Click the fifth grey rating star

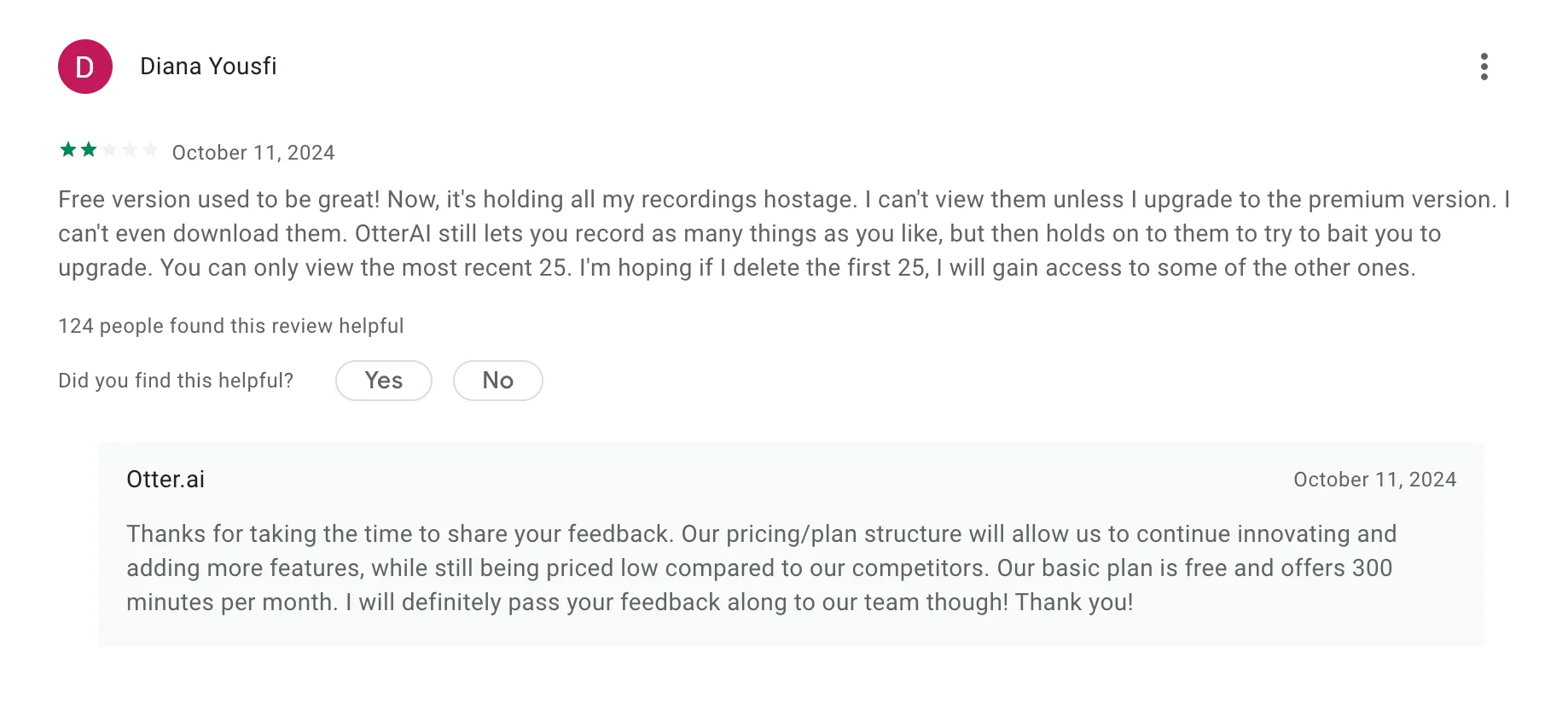coord(150,150)
